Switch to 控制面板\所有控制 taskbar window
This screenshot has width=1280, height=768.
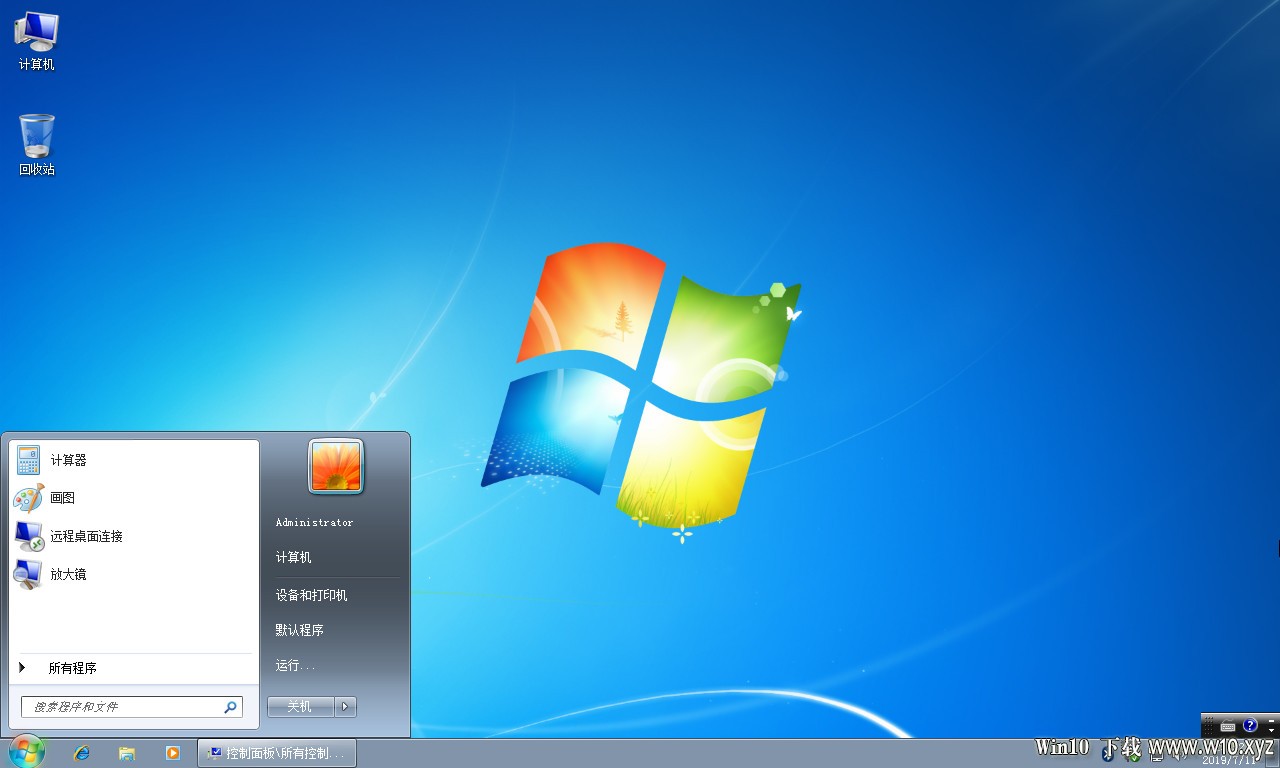[x=277, y=753]
